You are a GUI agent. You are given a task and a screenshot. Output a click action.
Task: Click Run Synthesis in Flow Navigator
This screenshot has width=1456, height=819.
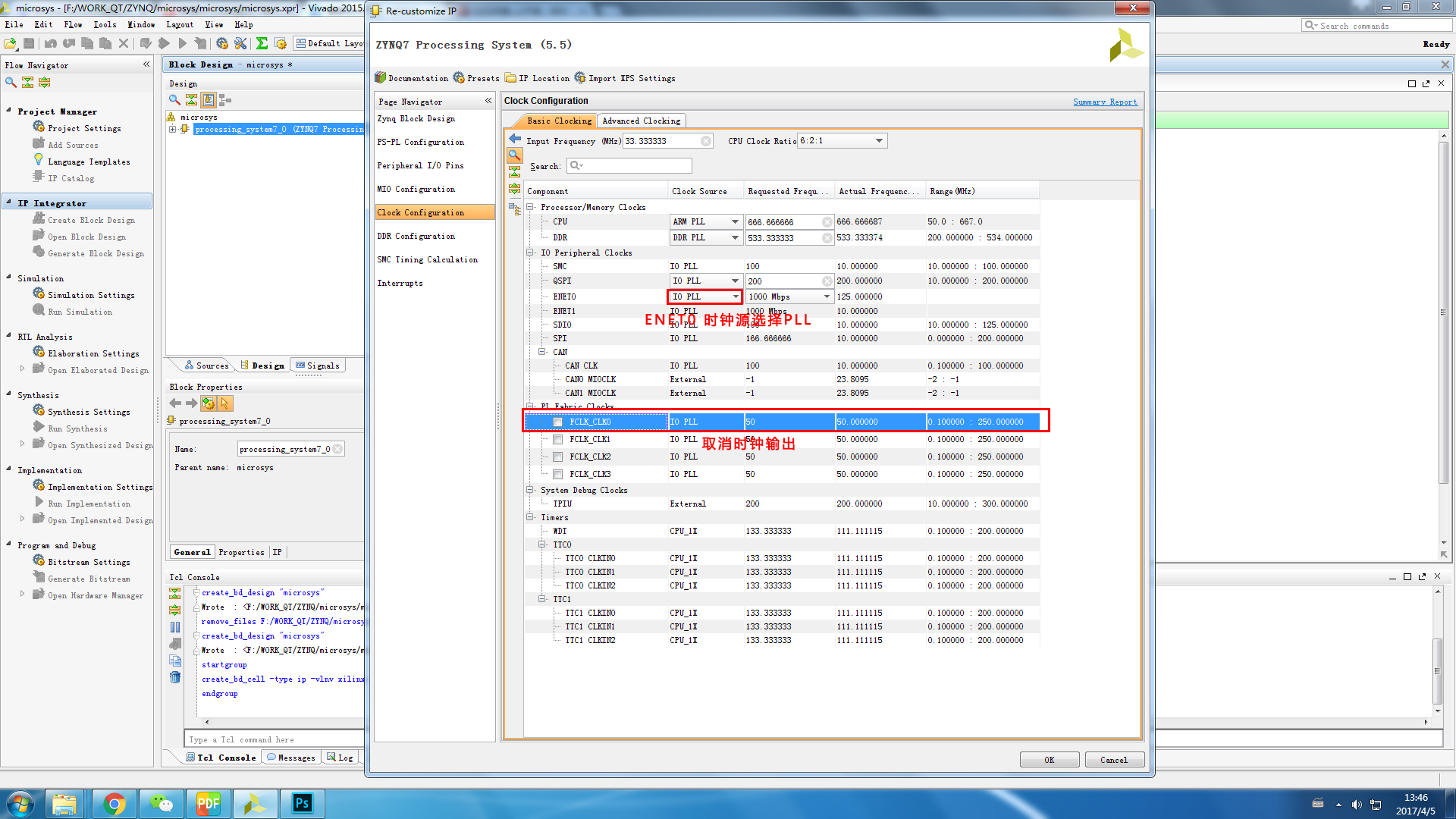tap(77, 428)
